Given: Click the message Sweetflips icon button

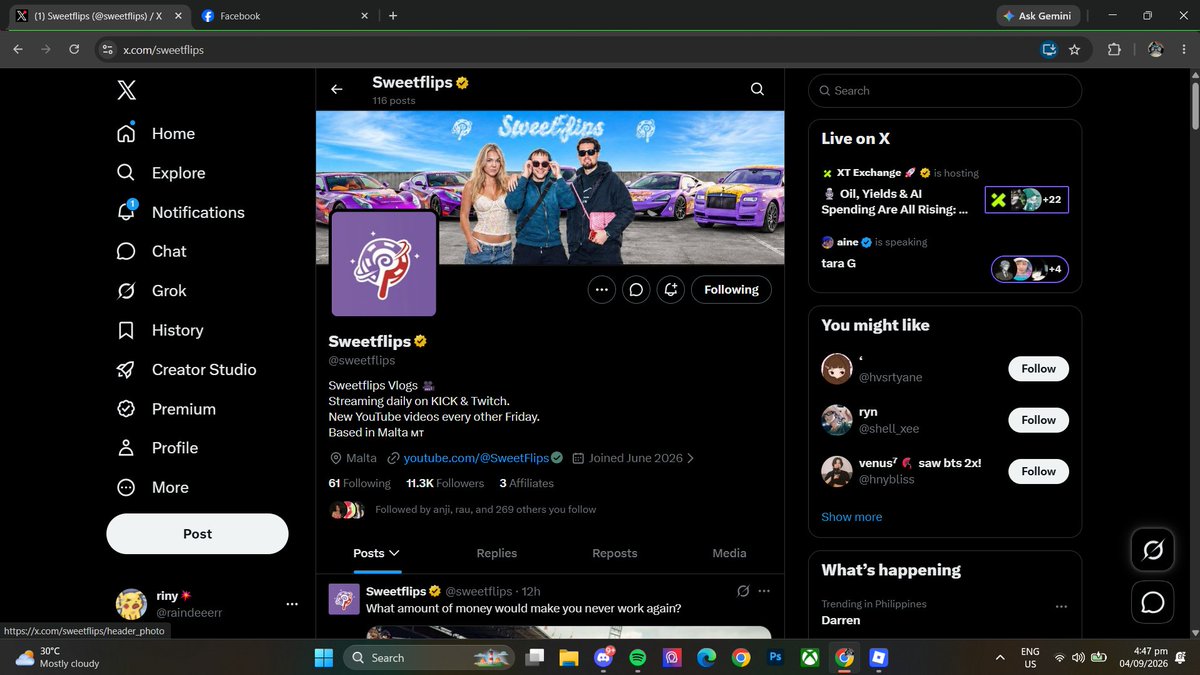Looking at the screenshot, I should point(635,290).
